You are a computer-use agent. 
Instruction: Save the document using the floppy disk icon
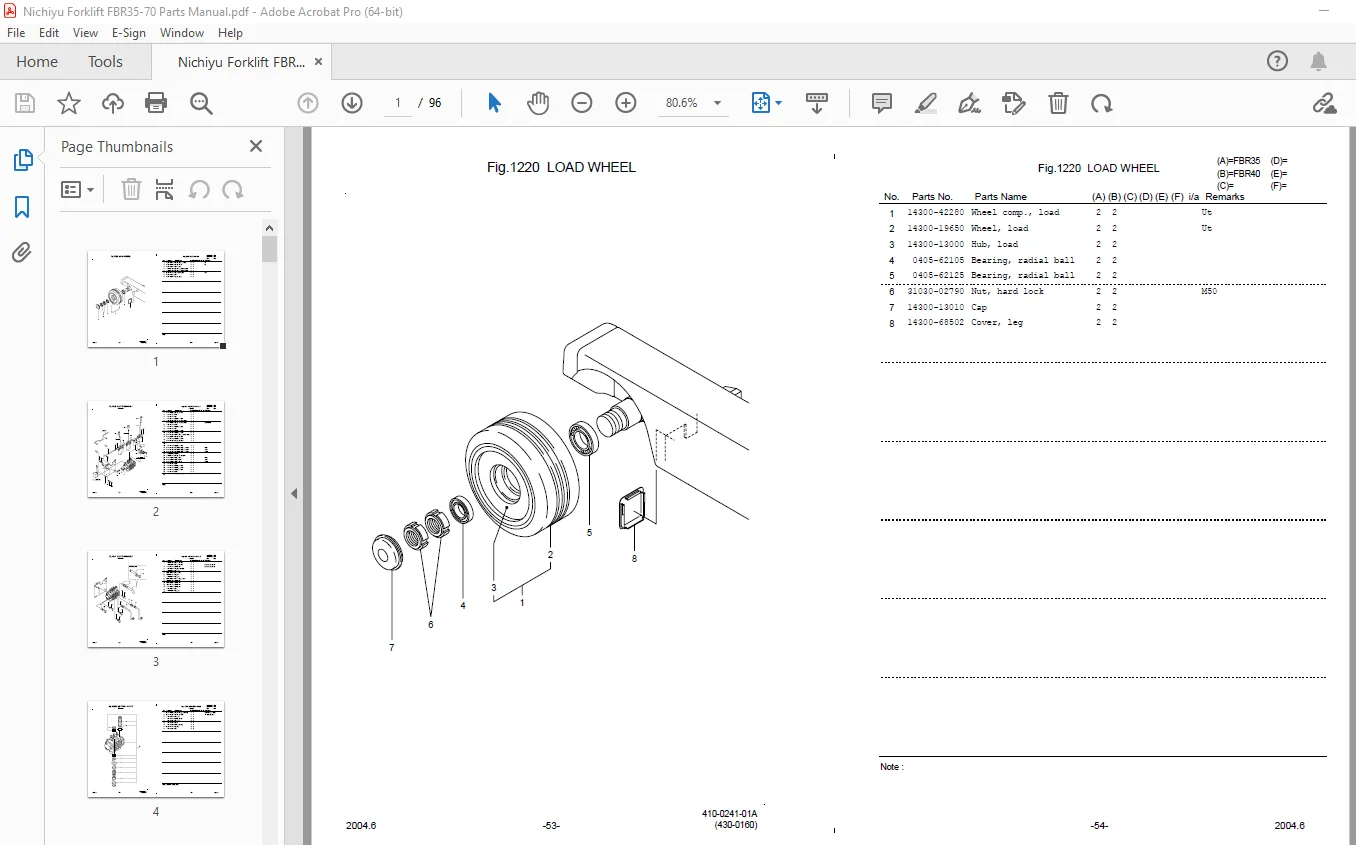click(x=25, y=103)
